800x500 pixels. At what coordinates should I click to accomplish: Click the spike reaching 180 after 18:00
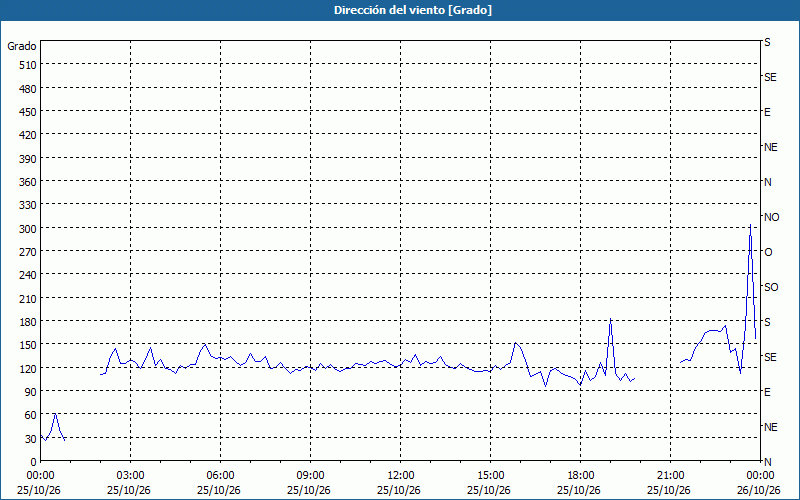610,319
